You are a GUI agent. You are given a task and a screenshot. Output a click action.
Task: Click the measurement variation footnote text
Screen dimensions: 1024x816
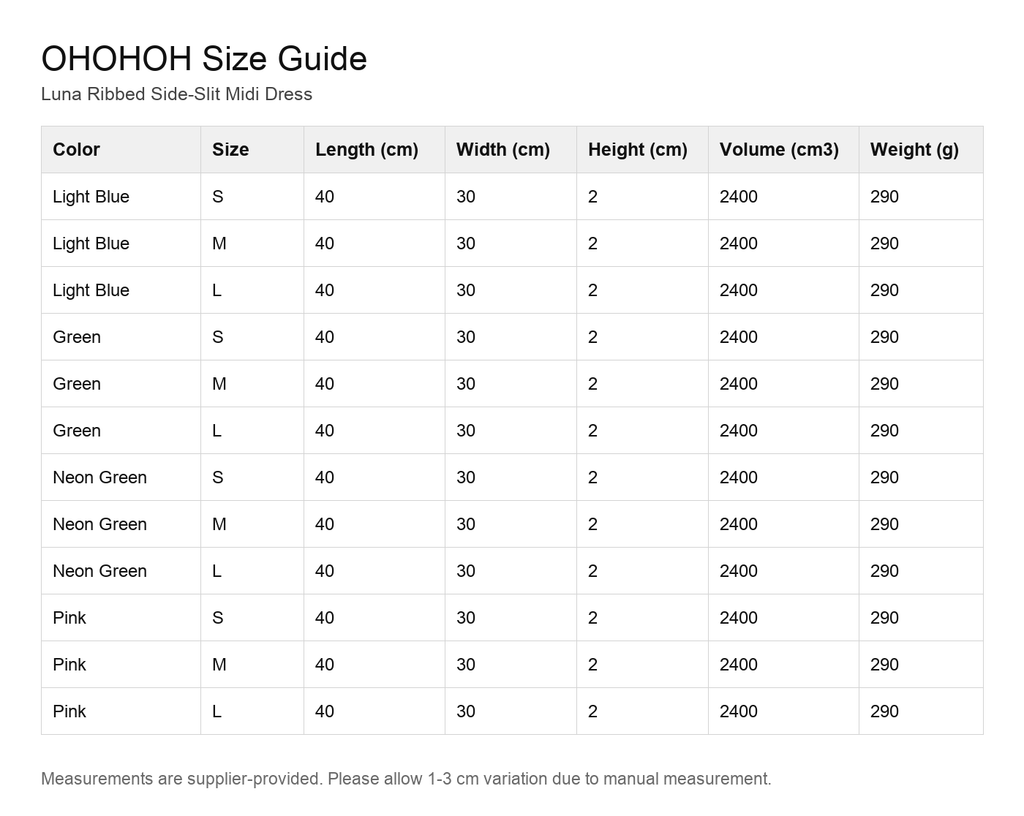[x=406, y=779]
